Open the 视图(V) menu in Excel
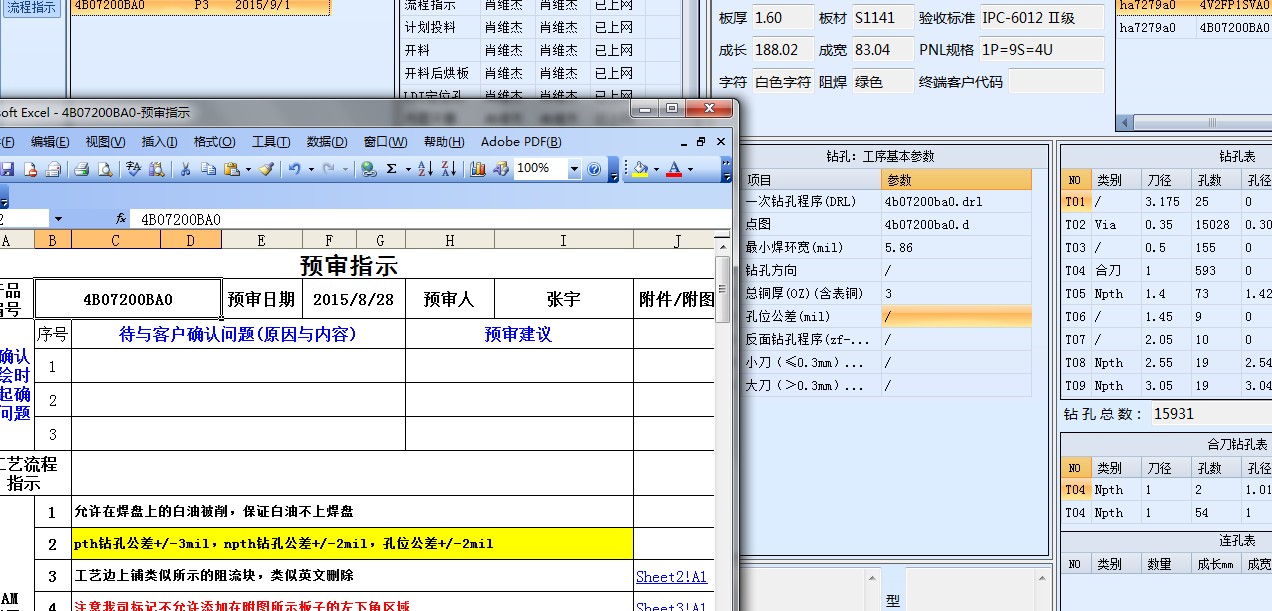The height and width of the screenshot is (611, 1272). (x=105, y=142)
